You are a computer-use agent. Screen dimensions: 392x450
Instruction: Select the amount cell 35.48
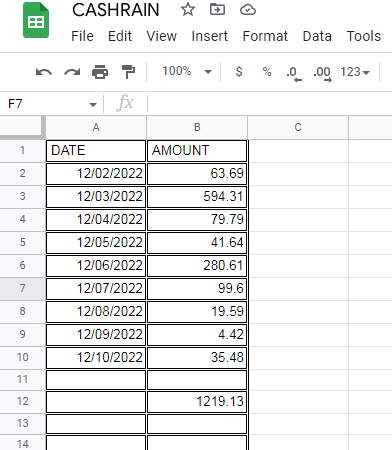tap(197, 358)
